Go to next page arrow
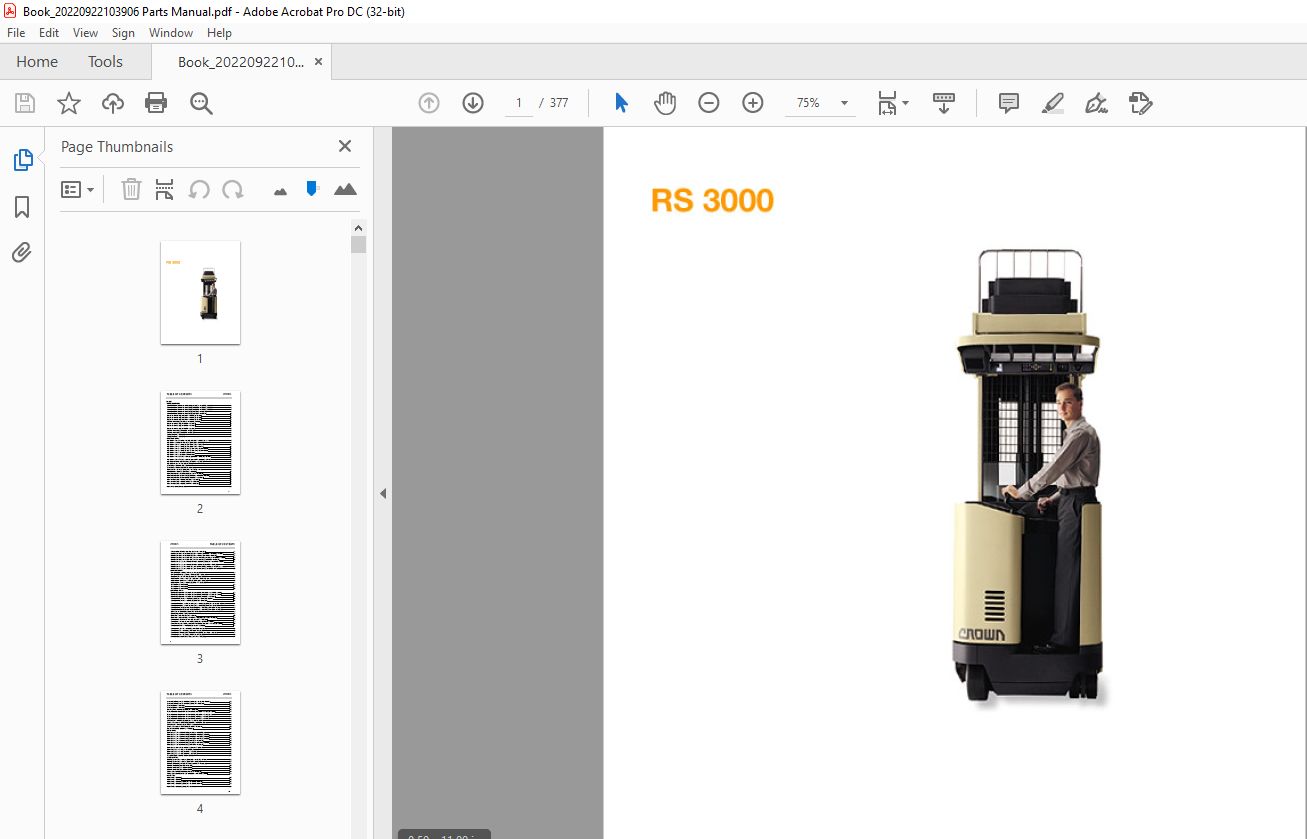The height and width of the screenshot is (839, 1307). point(473,103)
